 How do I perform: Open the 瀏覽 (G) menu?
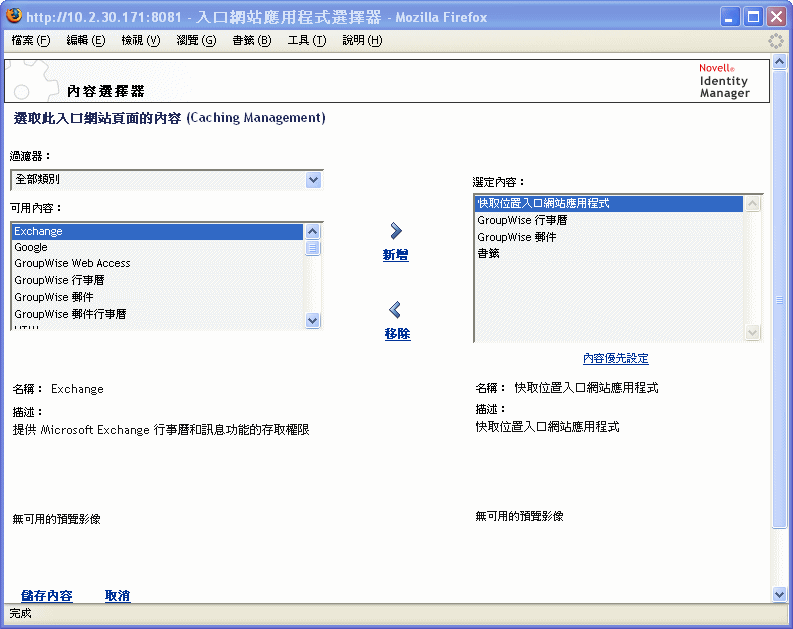(196, 40)
